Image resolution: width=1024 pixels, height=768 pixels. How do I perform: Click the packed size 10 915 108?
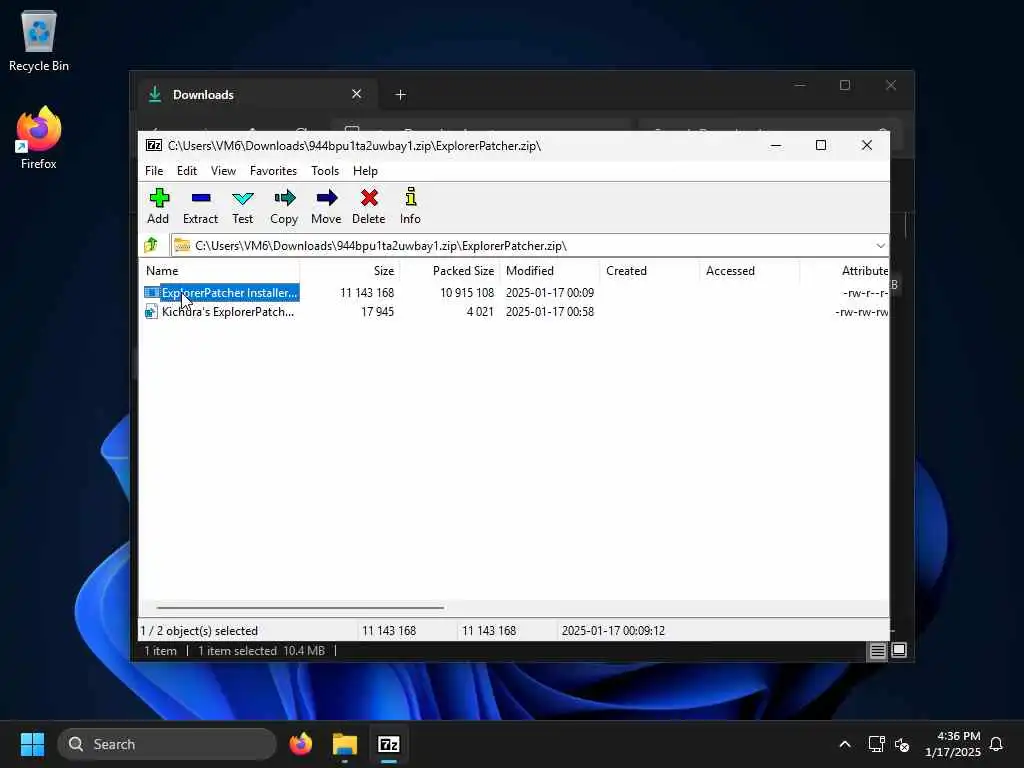click(x=467, y=293)
